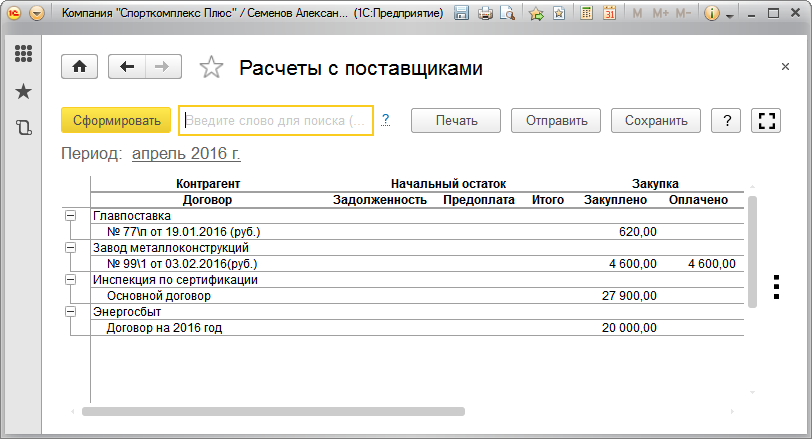This screenshot has height=439, width=812.
Task: Change period апрель 2016 г. link
Action: [x=186, y=153]
